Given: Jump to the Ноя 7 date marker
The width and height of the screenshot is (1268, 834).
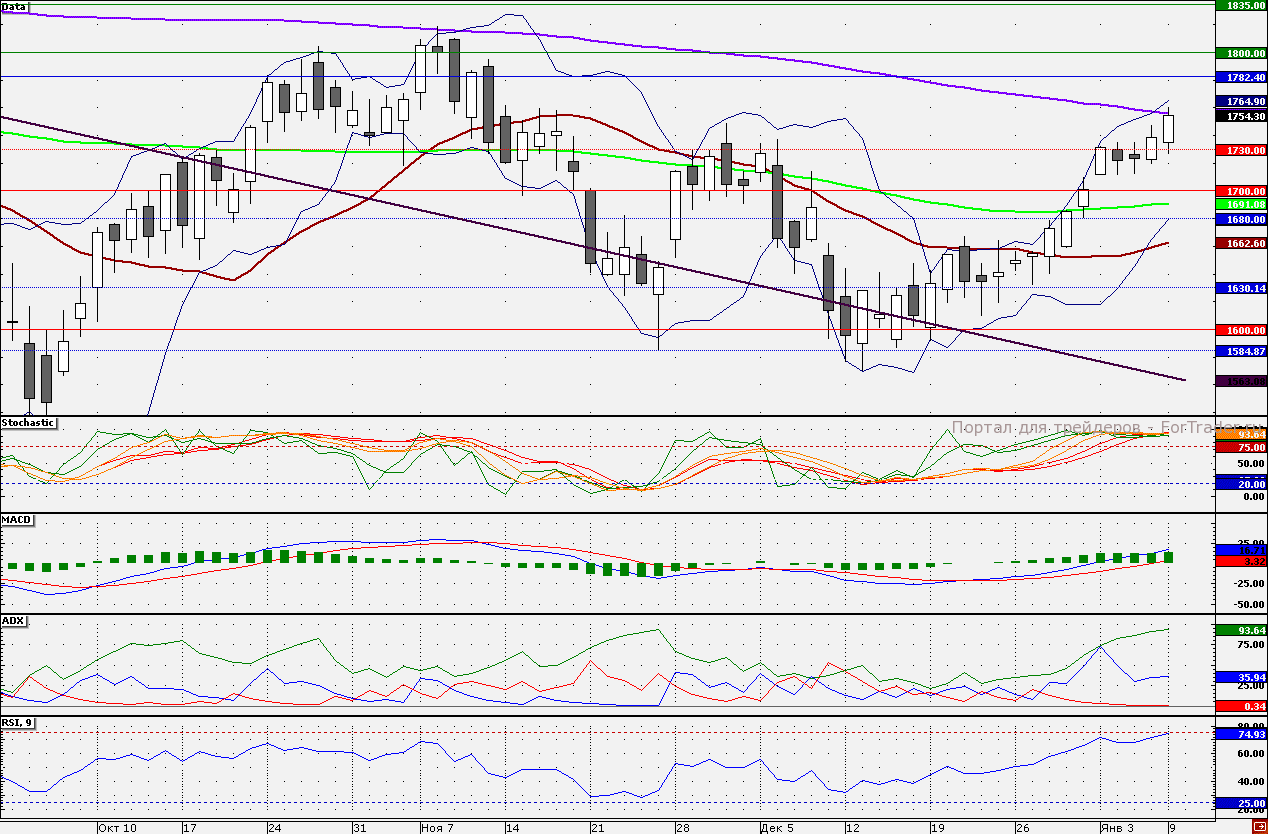Looking at the screenshot, I should click(437, 828).
